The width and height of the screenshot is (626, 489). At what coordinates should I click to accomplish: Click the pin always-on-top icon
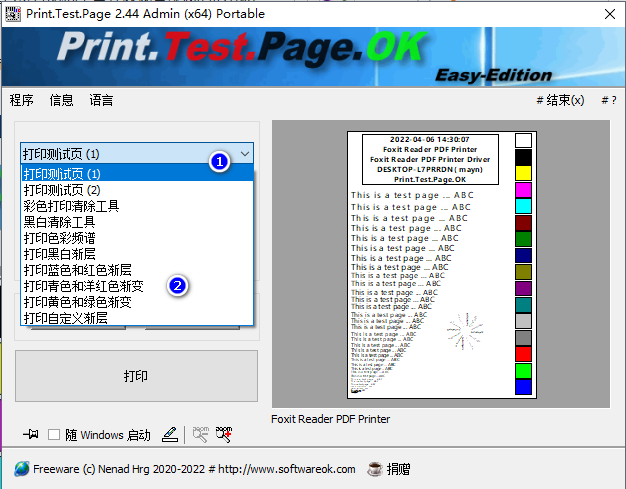[31, 434]
